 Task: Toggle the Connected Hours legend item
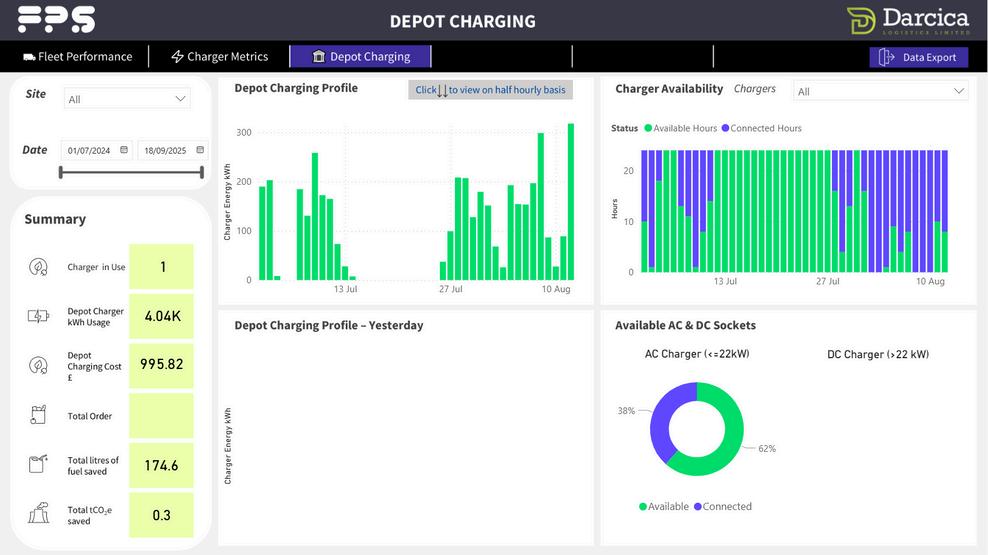[x=761, y=129]
